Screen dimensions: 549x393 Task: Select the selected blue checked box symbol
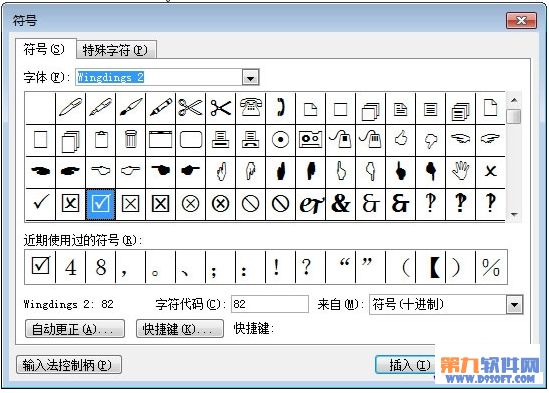coord(100,204)
